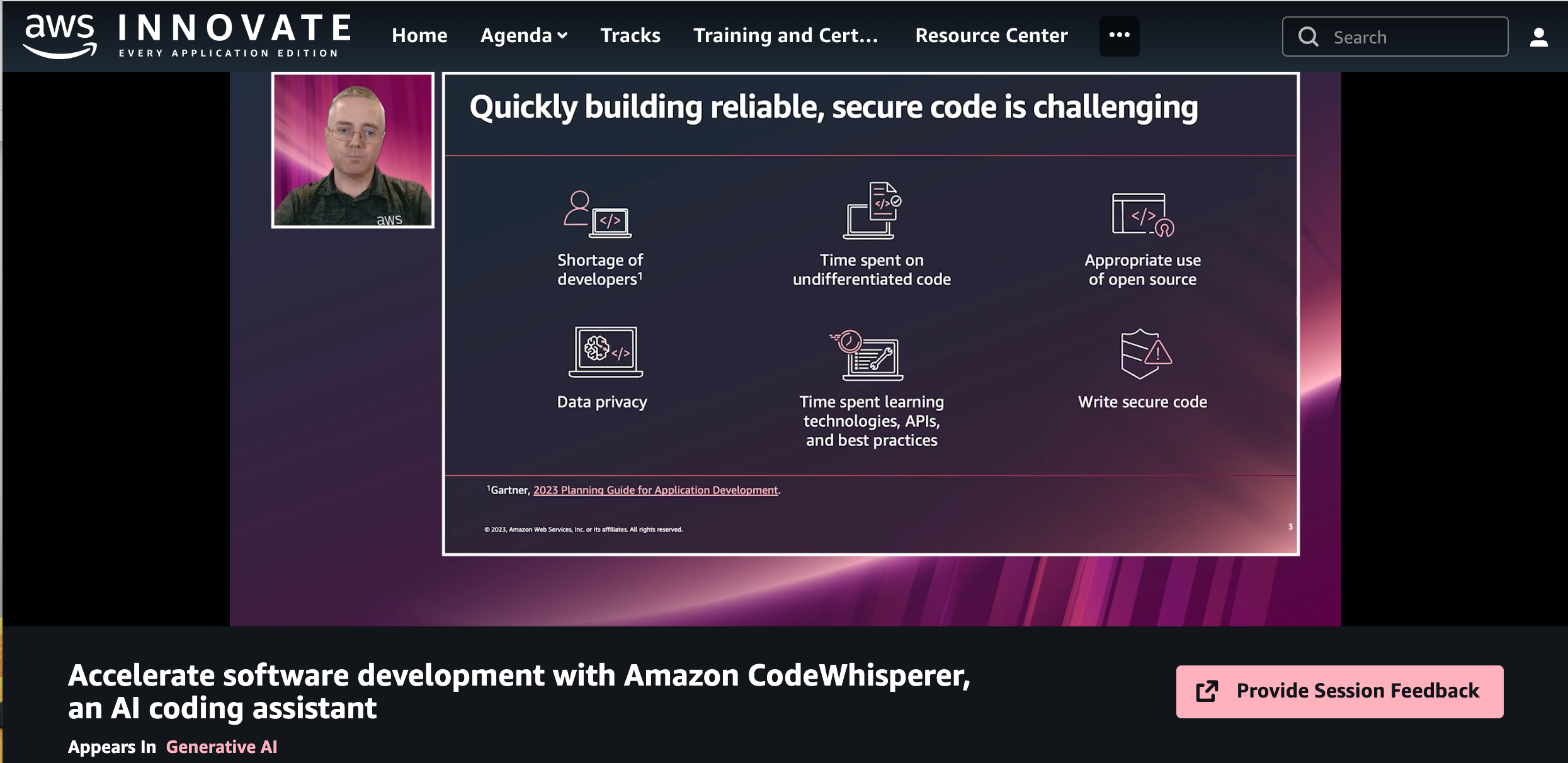Open Training and Cert... menu item
The height and width of the screenshot is (763, 1568).
786,35
